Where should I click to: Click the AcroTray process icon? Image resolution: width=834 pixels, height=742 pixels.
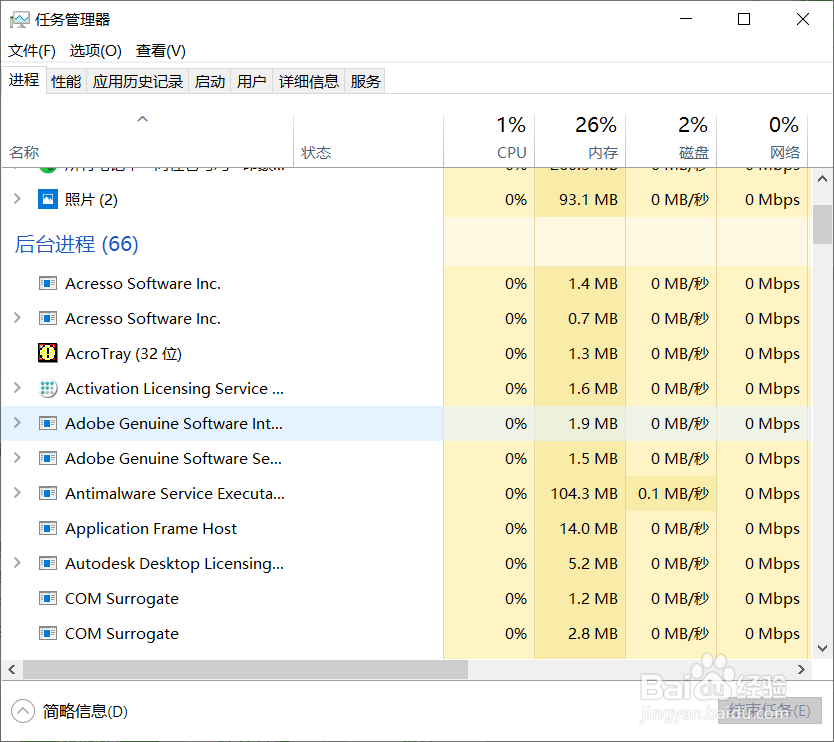[x=48, y=354]
